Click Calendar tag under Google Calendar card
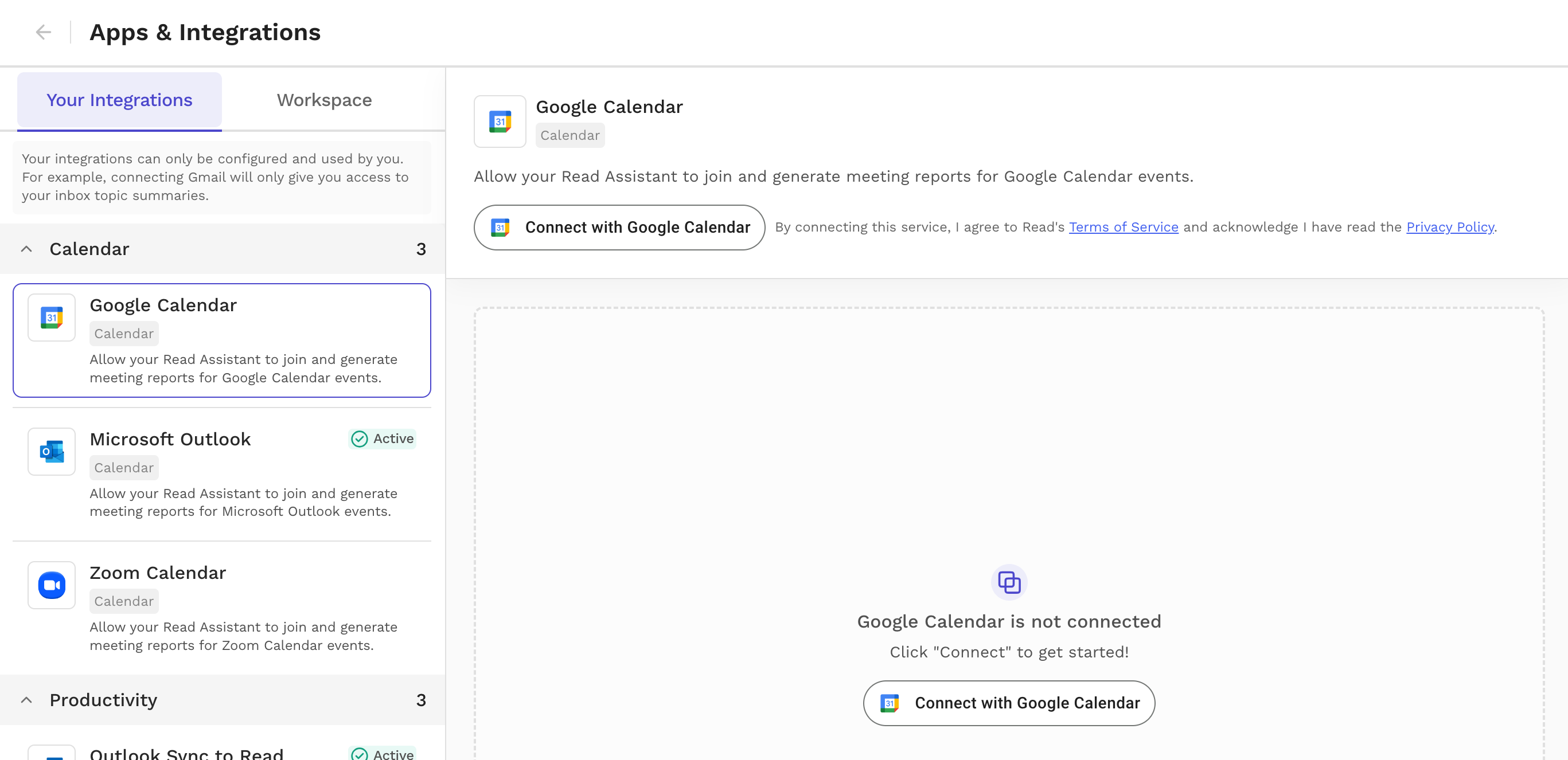 coord(123,334)
